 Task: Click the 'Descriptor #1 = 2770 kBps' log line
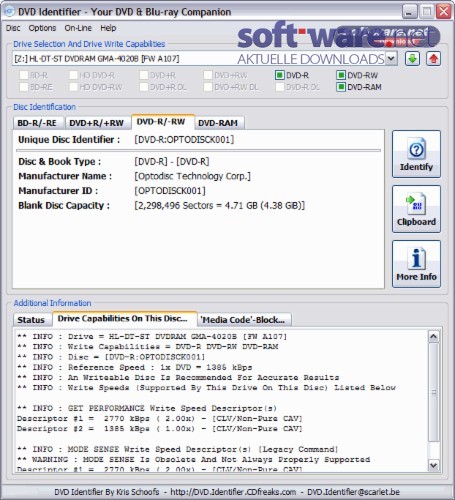[160, 418]
